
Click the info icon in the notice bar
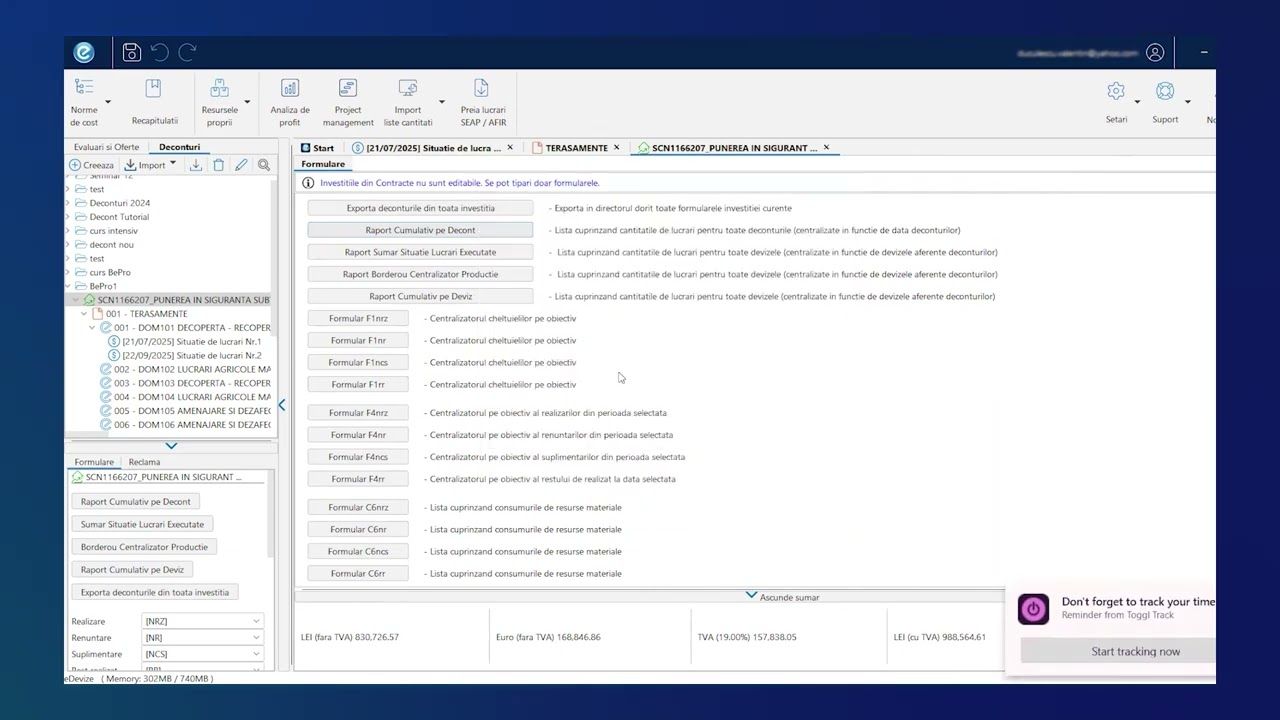click(x=308, y=183)
